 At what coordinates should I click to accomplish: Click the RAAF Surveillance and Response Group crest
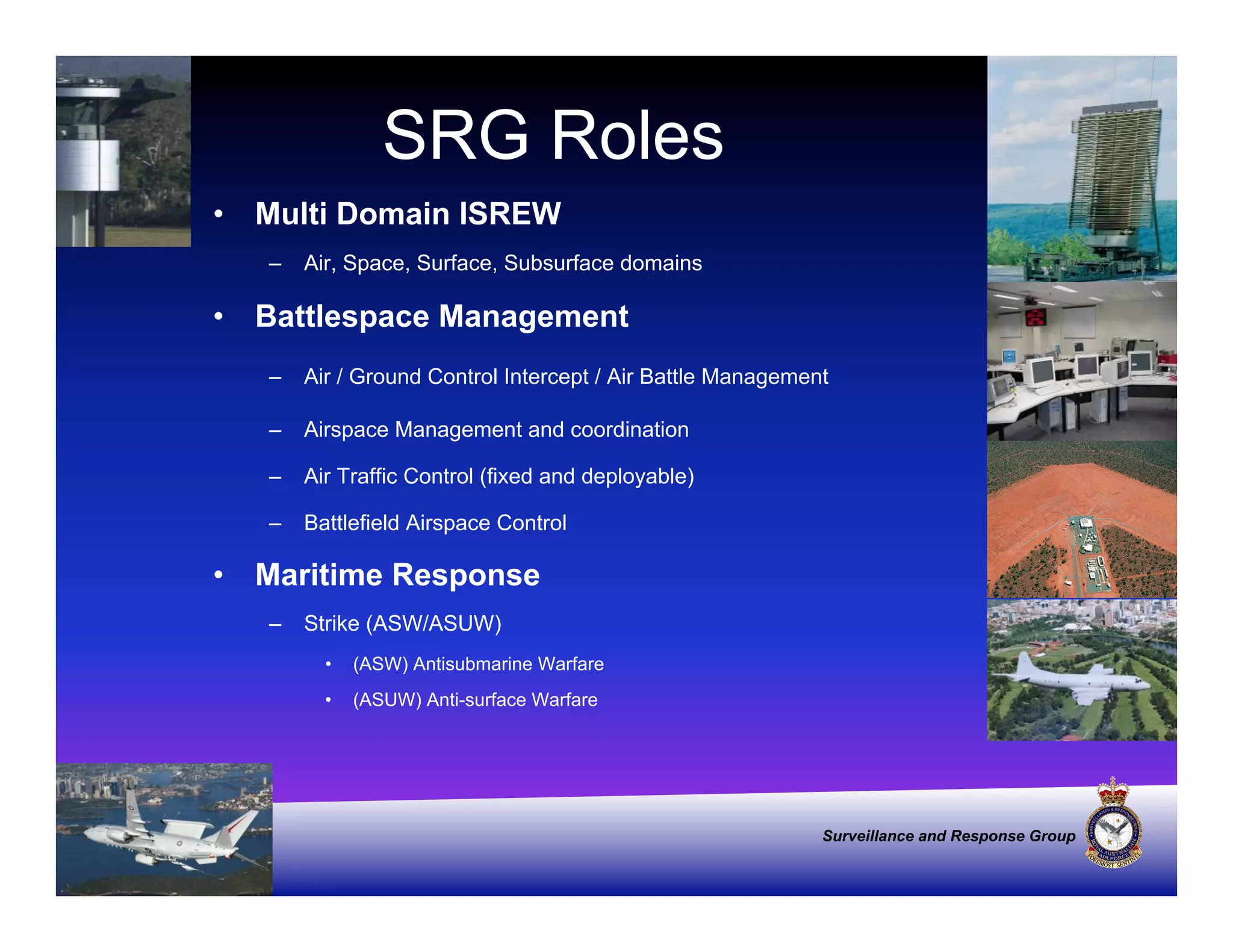[x=1113, y=823]
